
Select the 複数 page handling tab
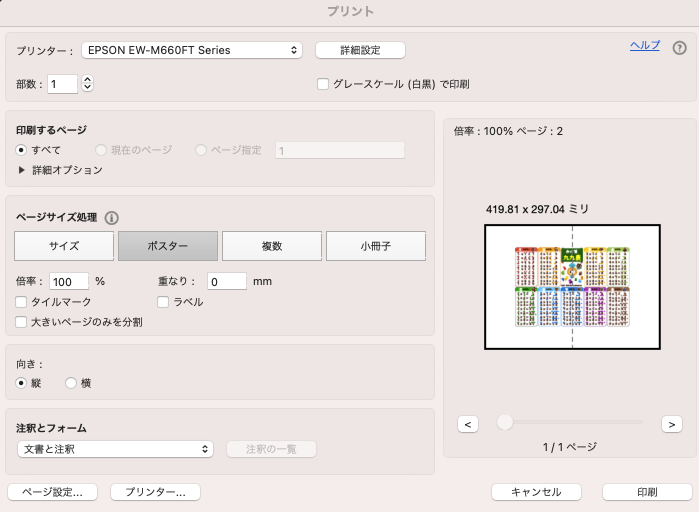[x=271, y=246]
